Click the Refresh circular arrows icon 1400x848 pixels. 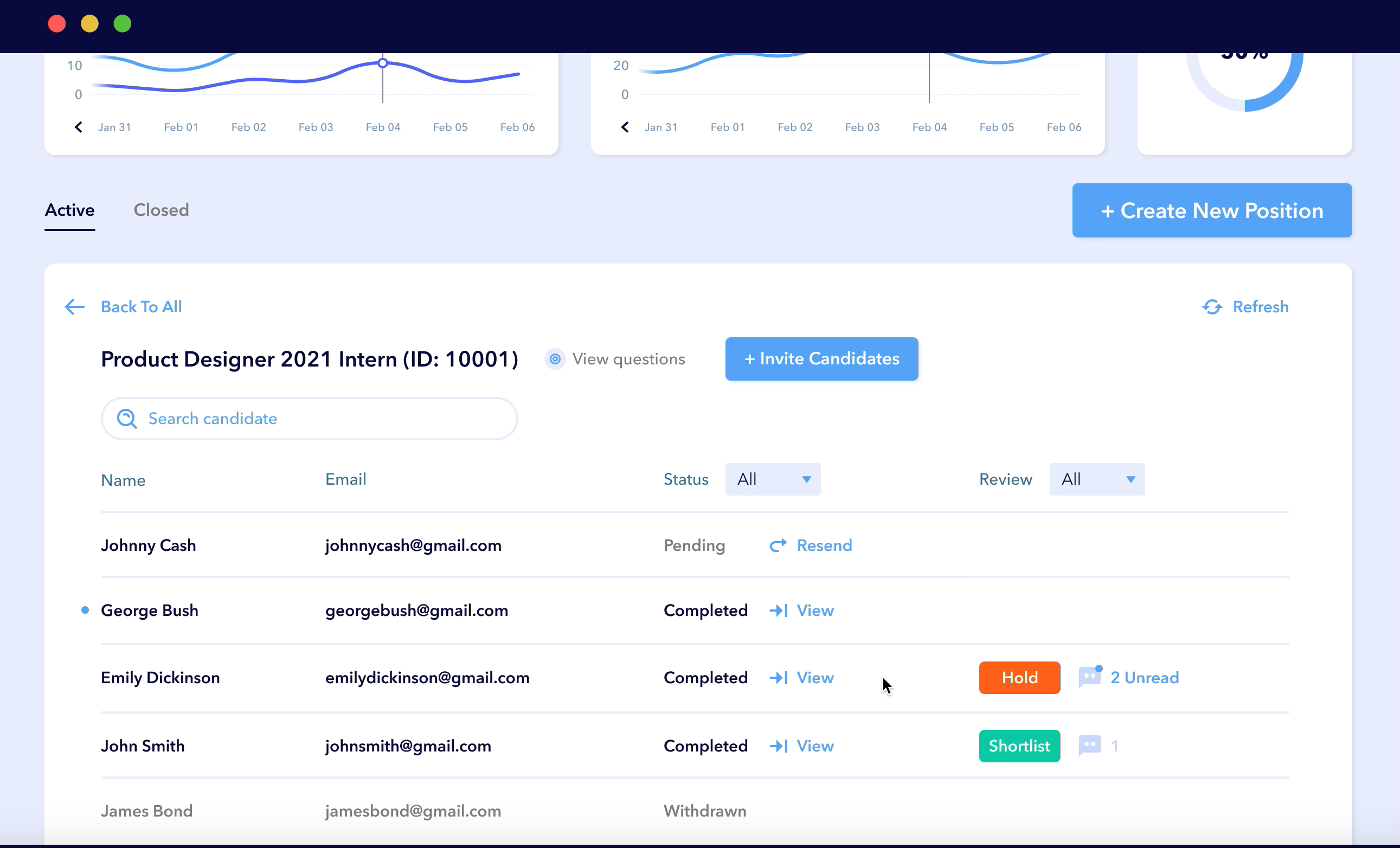click(1211, 307)
